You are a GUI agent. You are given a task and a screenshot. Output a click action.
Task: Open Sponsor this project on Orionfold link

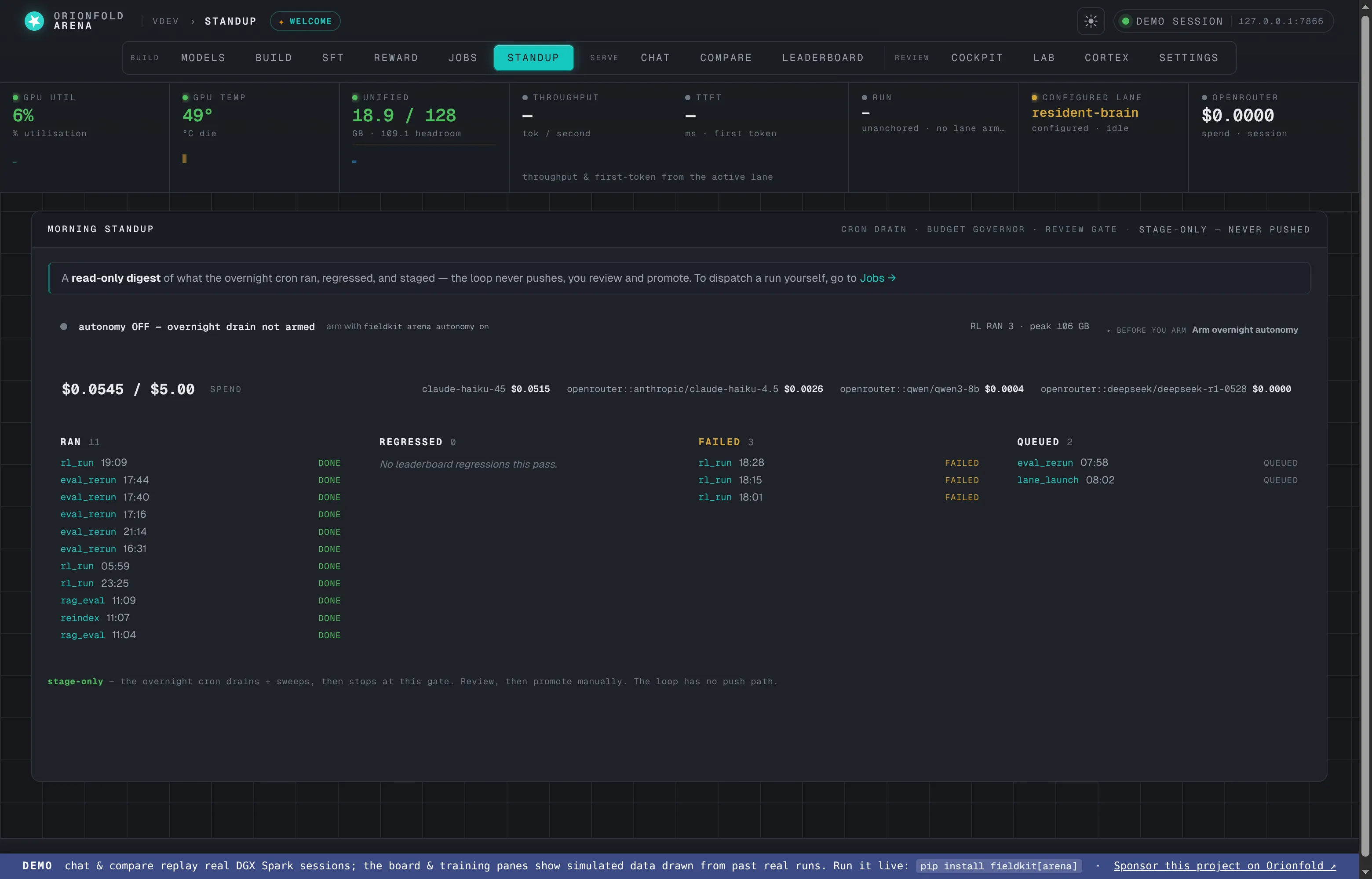click(x=1225, y=866)
